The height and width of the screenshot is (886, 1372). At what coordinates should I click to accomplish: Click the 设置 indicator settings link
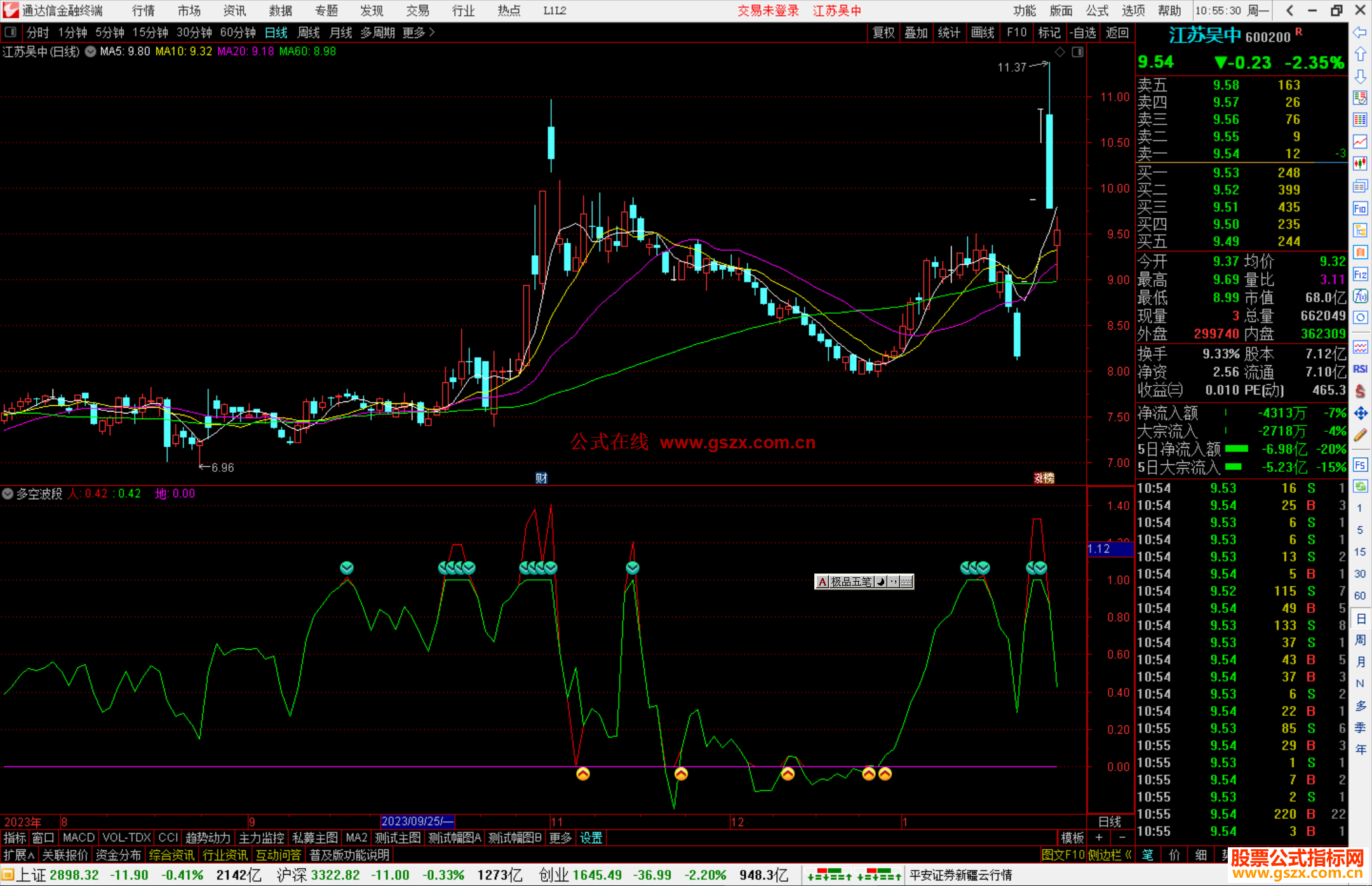coord(591,838)
